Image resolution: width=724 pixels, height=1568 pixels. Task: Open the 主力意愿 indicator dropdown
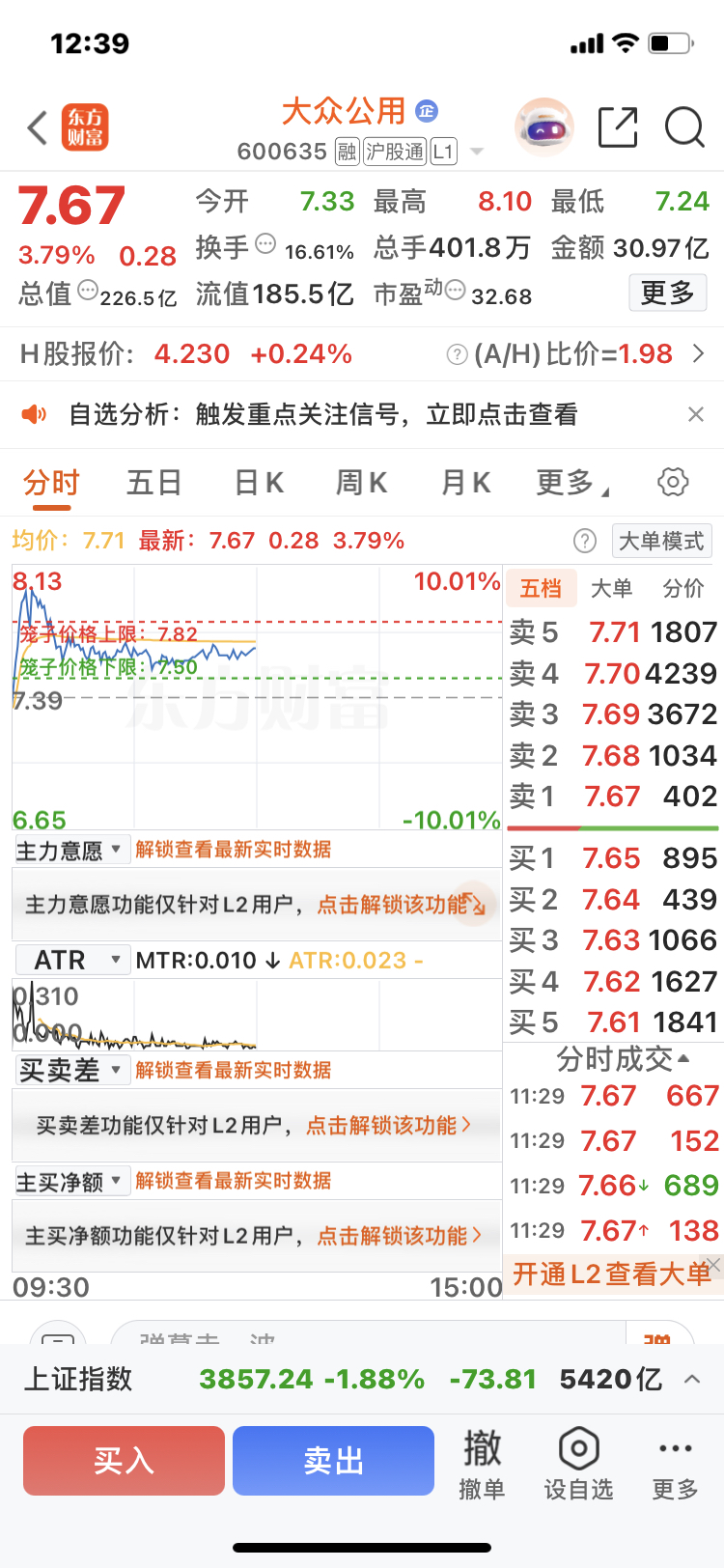coord(70,851)
